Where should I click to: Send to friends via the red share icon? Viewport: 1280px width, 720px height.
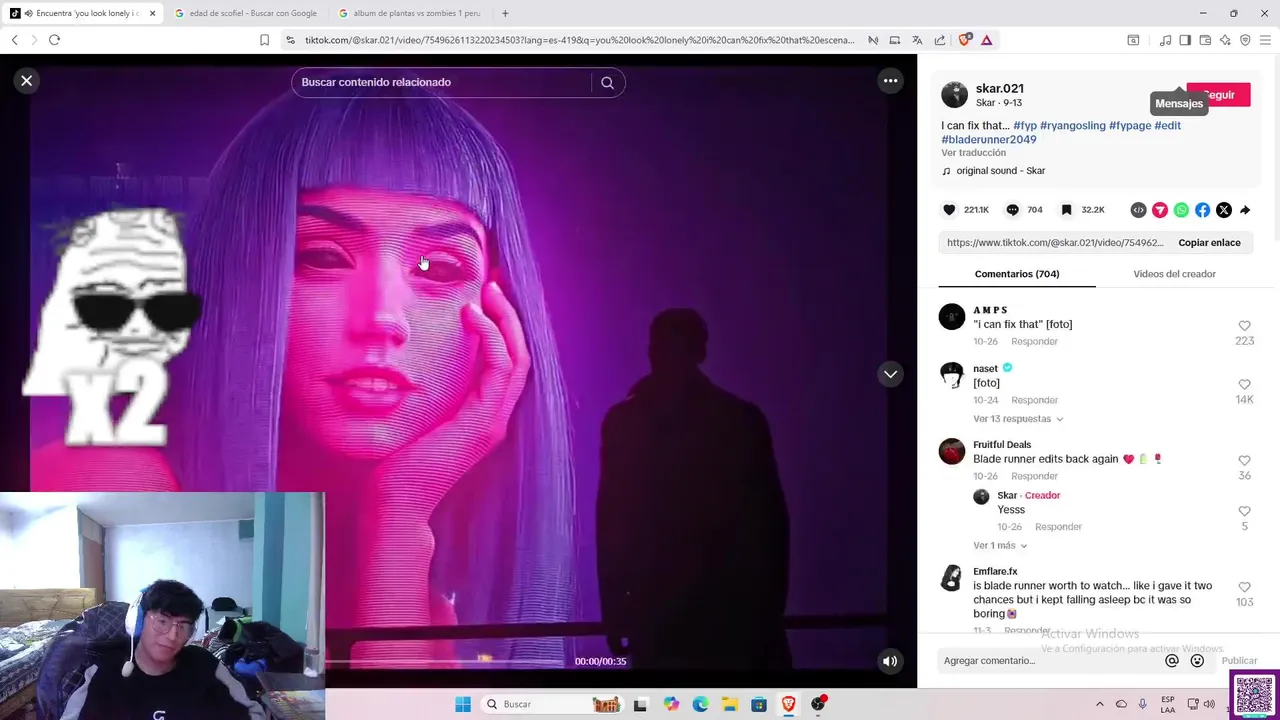[1160, 210]
